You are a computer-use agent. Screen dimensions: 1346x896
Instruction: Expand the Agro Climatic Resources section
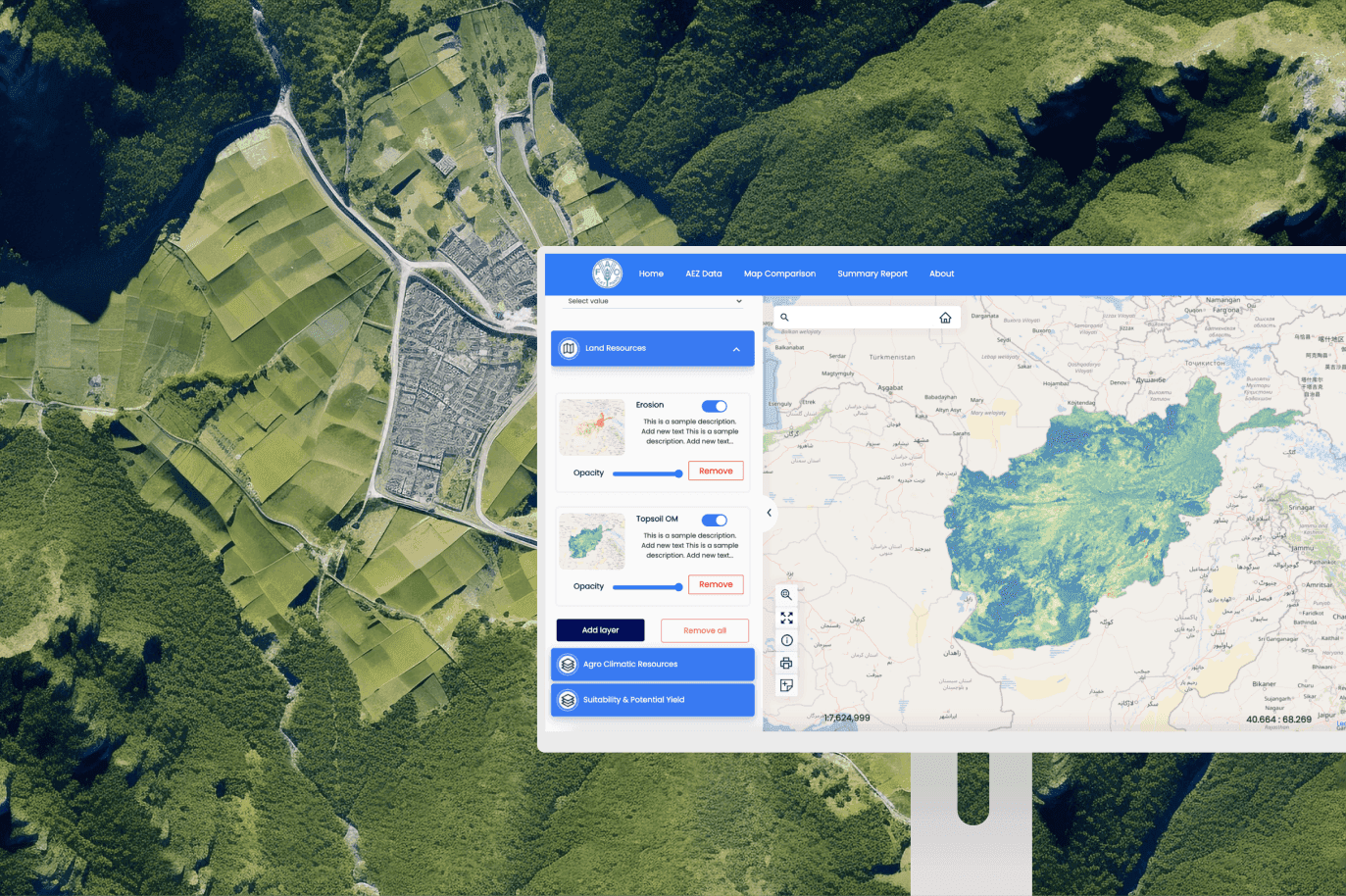[x=653, y=665]
